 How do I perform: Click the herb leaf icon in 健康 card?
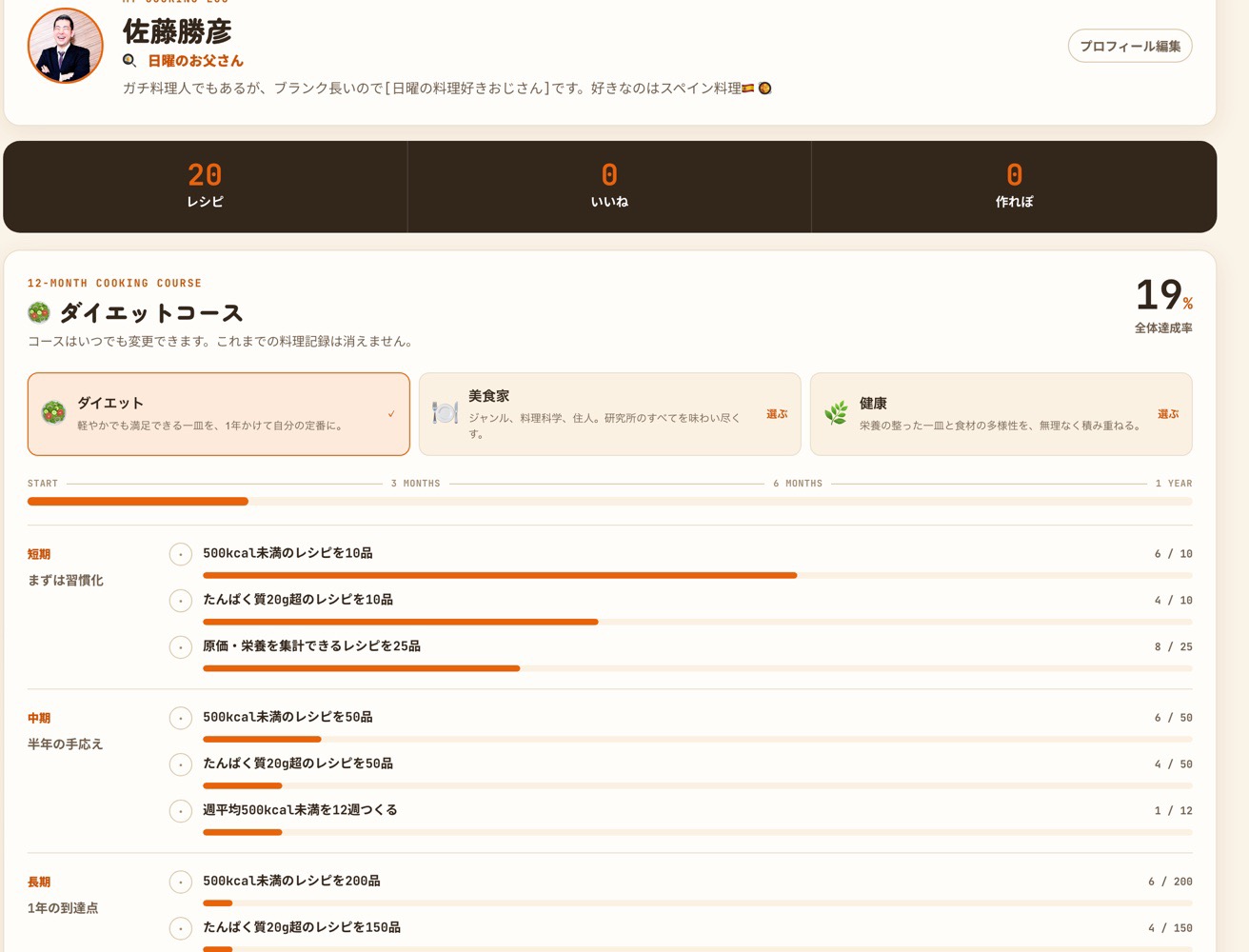click(836, 412)
